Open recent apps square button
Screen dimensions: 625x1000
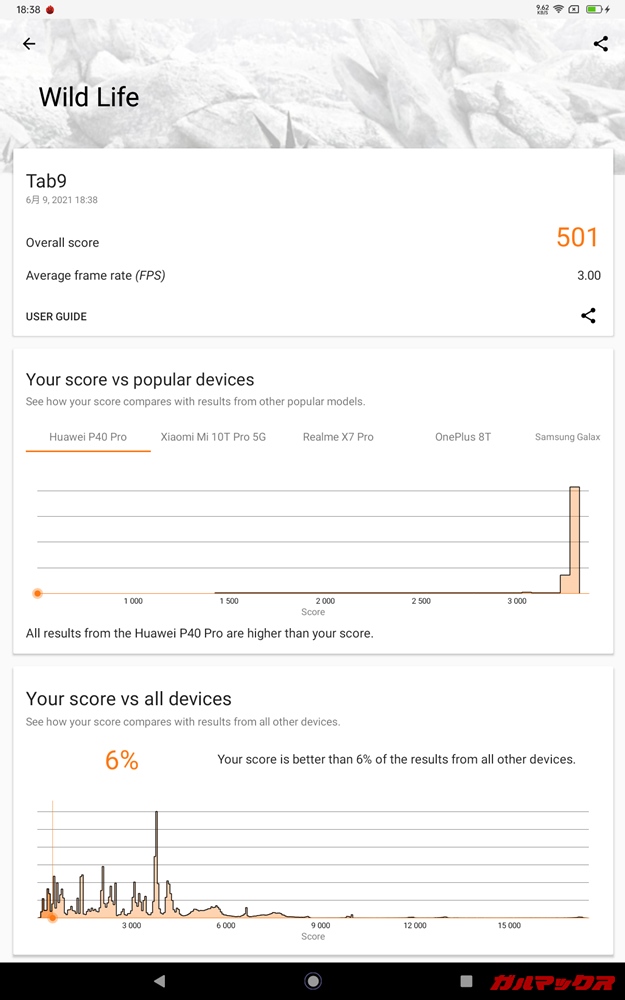(466, 981)
